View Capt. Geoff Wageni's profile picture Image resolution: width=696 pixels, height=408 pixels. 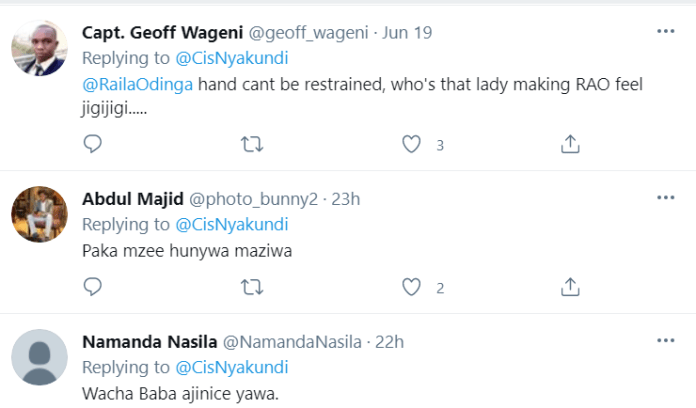(x=39, y=51)
